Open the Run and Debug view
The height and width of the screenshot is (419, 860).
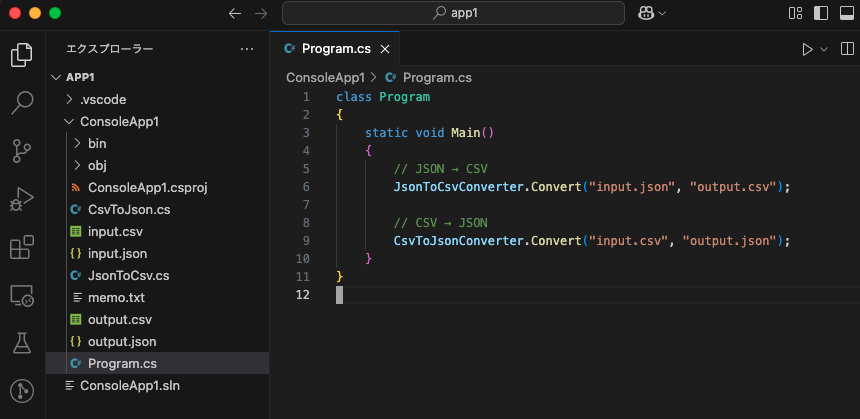pos(22,198)
